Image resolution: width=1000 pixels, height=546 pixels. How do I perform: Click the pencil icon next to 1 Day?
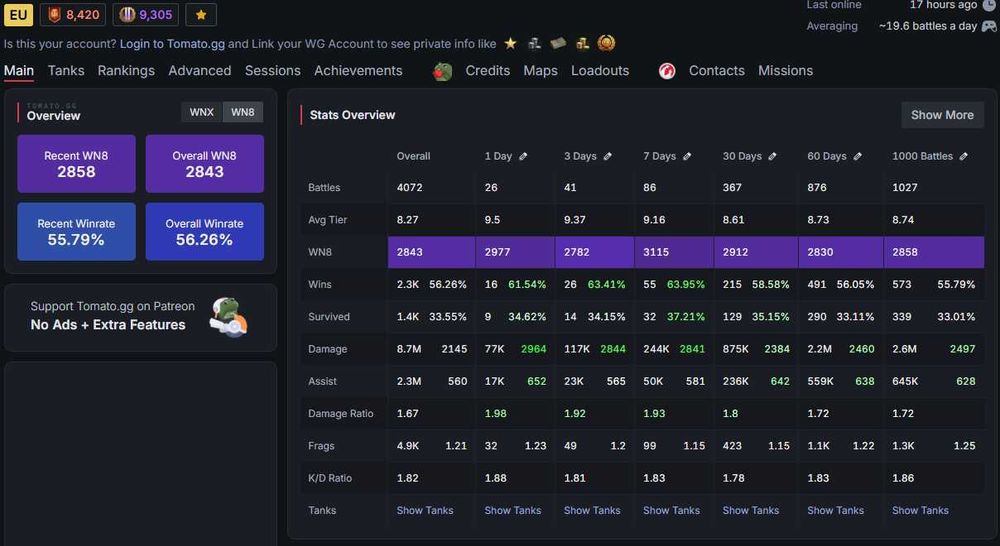point(523,156)
